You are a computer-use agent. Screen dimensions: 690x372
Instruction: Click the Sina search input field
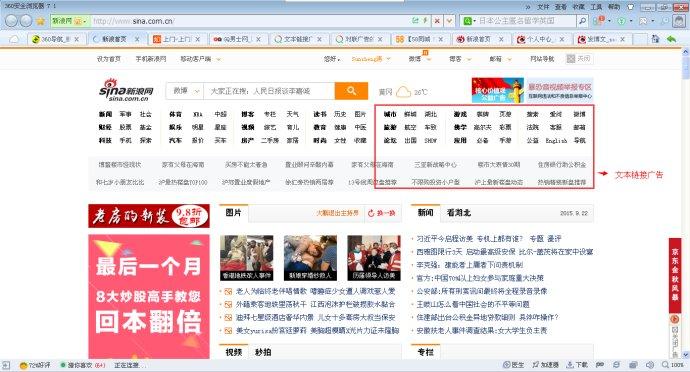(x=269, y=91)
